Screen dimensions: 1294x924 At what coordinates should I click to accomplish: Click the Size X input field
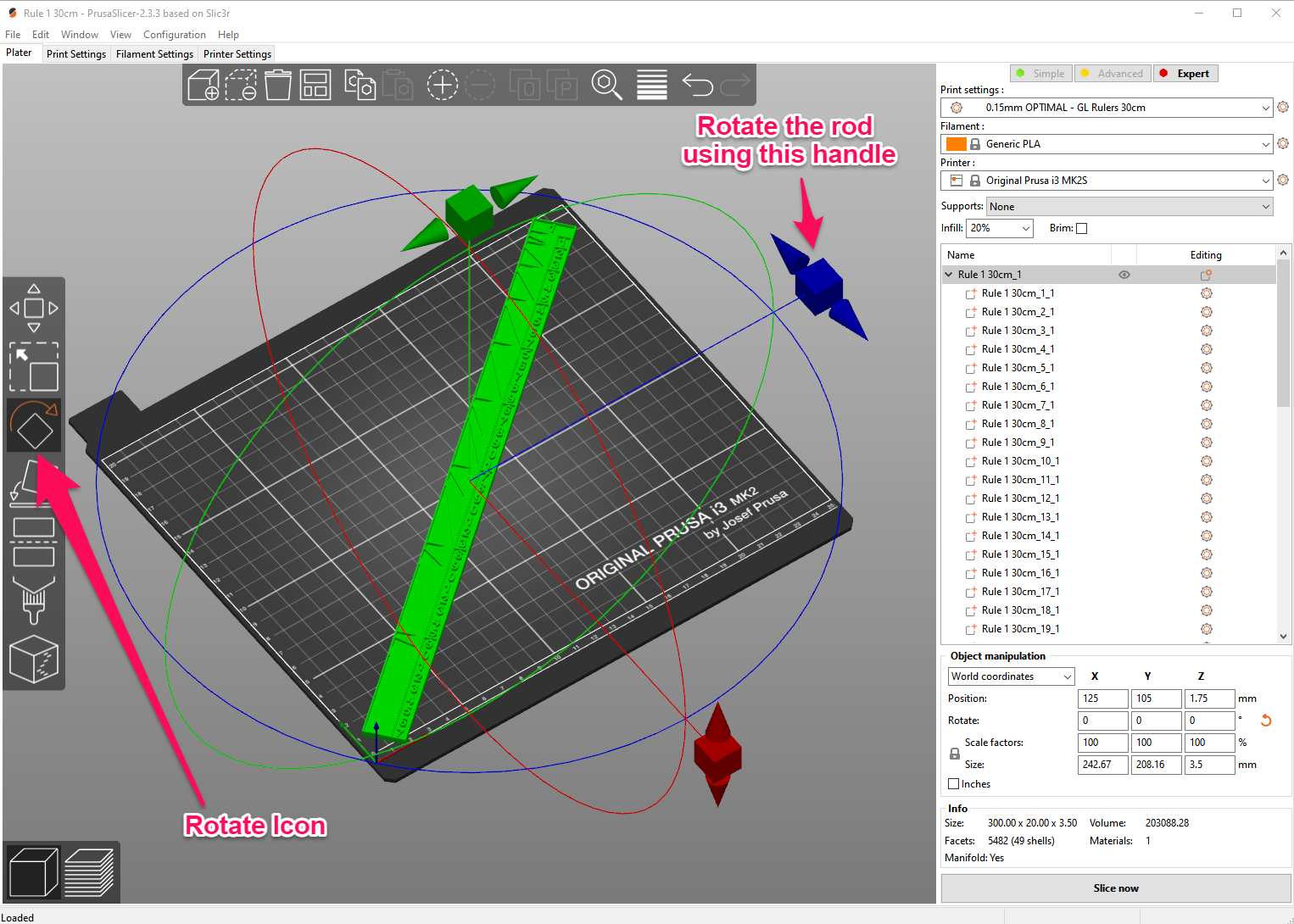coord(1103,765)
